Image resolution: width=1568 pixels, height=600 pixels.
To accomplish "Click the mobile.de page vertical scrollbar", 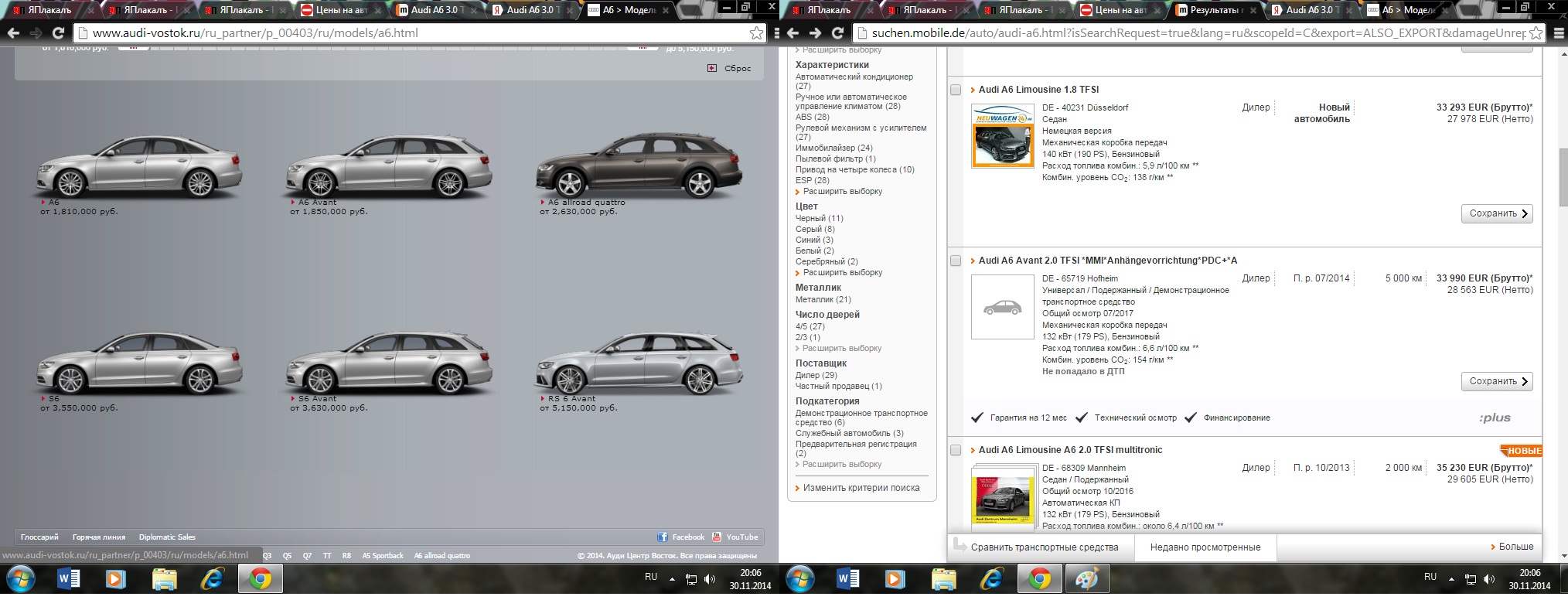I will pos(1562,178).
